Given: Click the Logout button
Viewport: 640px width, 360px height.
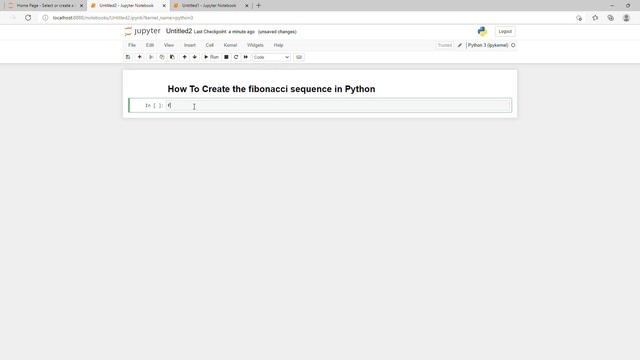Looking at the screenshot, I should pos(505,31).
